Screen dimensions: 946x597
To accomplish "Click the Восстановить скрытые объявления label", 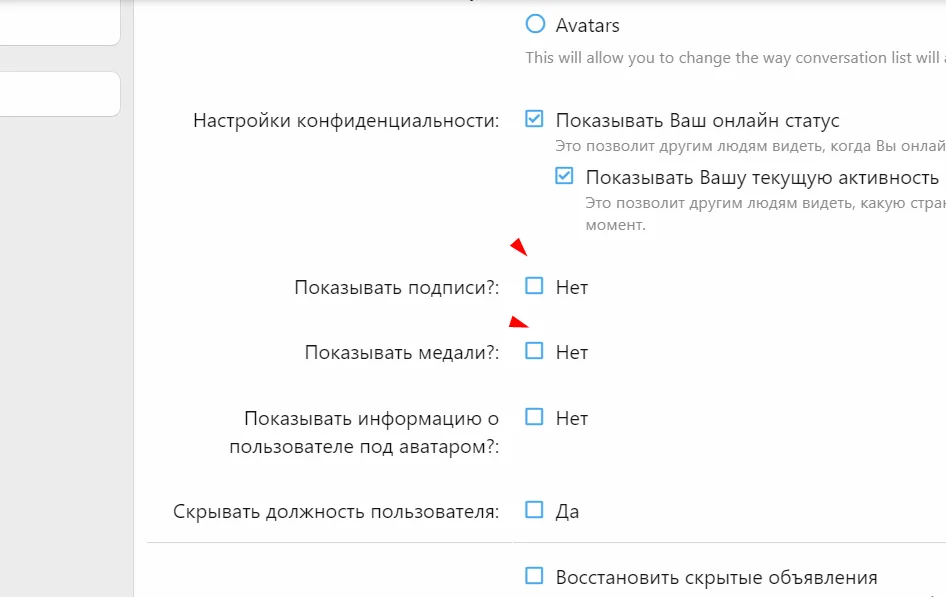I will [716, 576].
